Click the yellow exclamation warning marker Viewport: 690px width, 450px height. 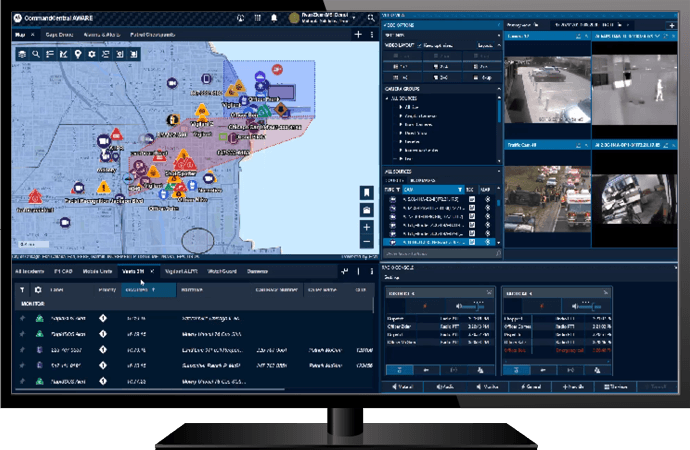tap(103, 187)
